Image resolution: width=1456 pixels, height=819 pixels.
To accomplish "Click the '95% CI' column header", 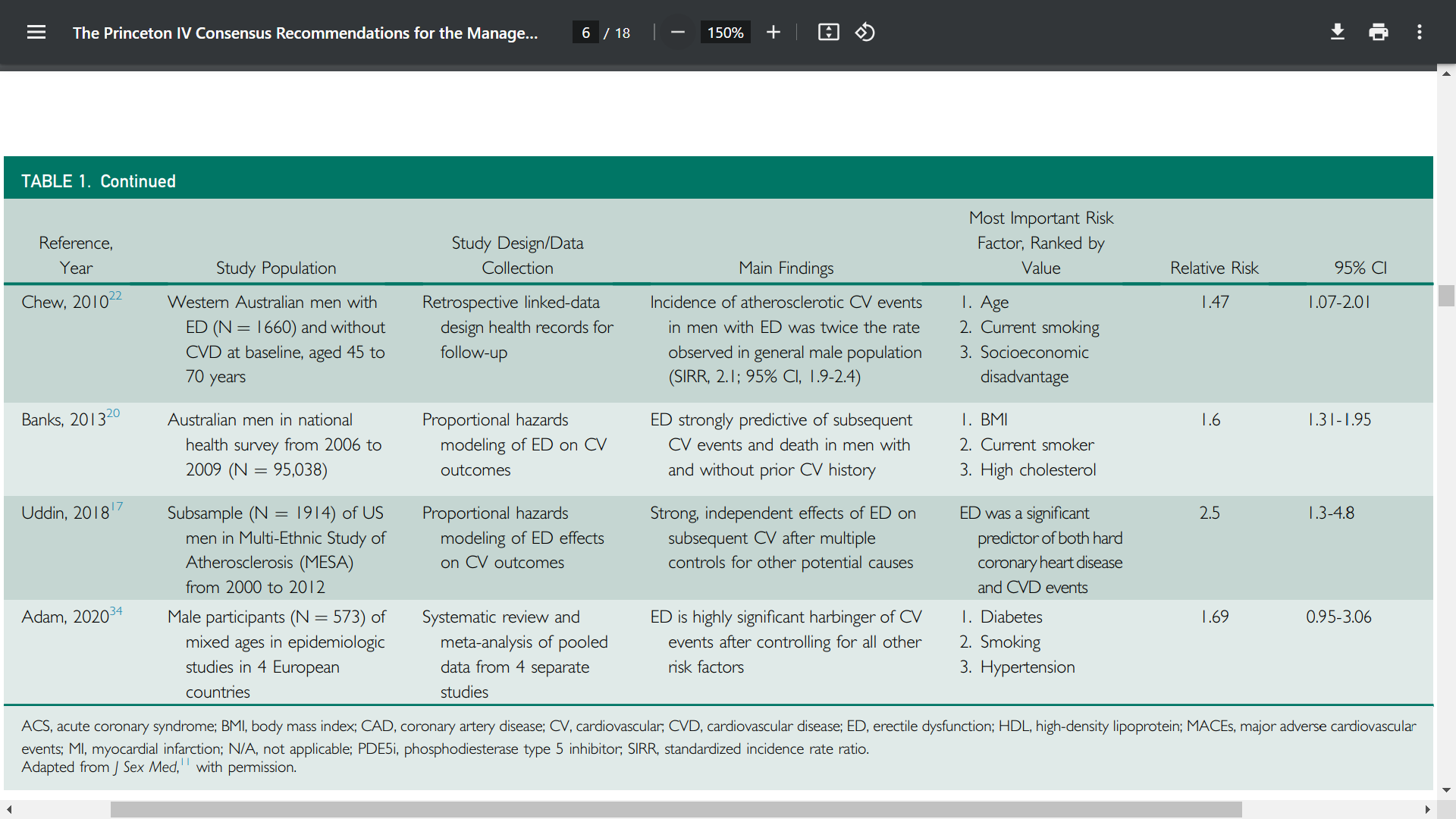I will (x=1360, y=268).
